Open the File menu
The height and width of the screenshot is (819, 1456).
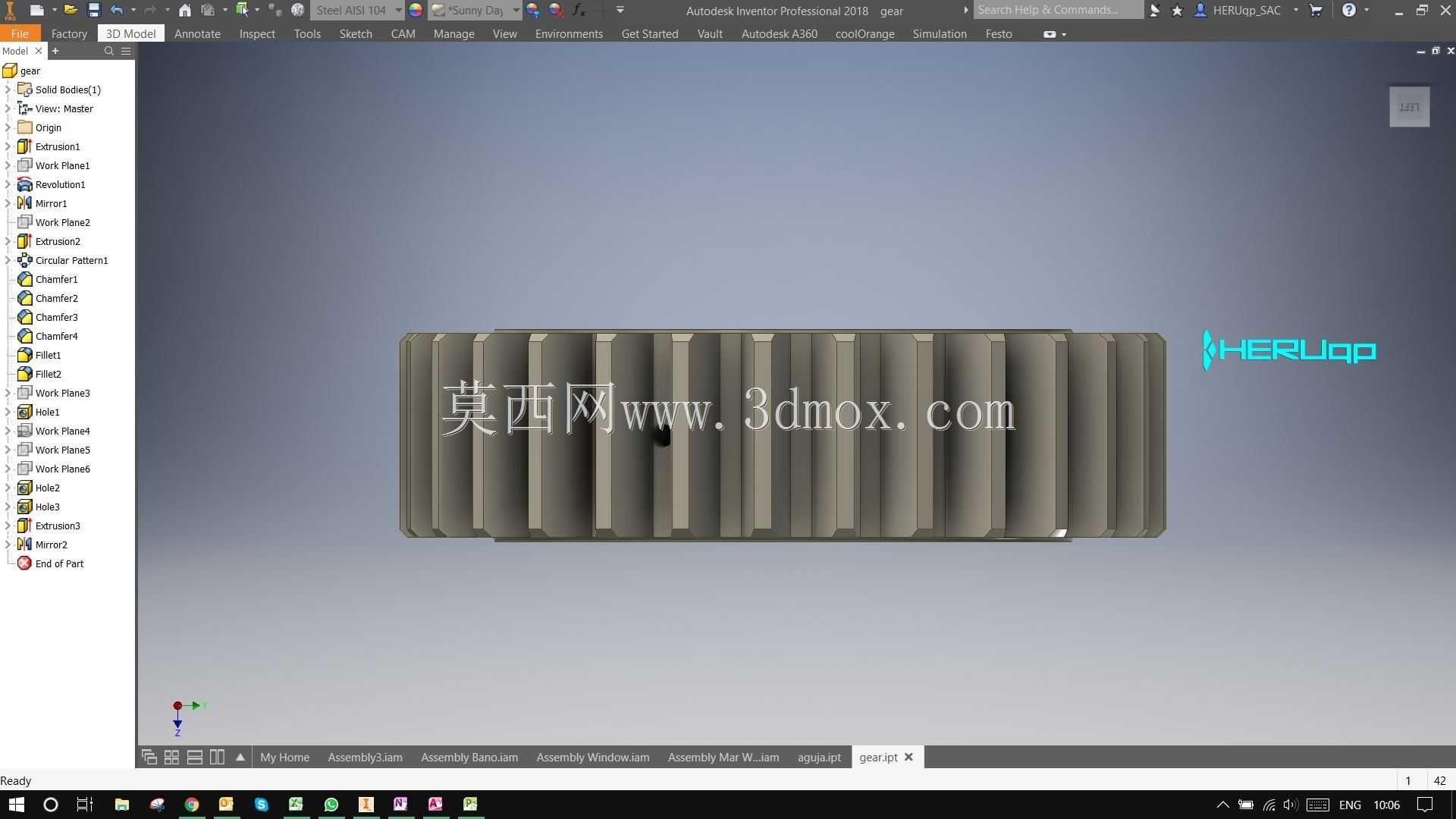[x=20, y=33]
